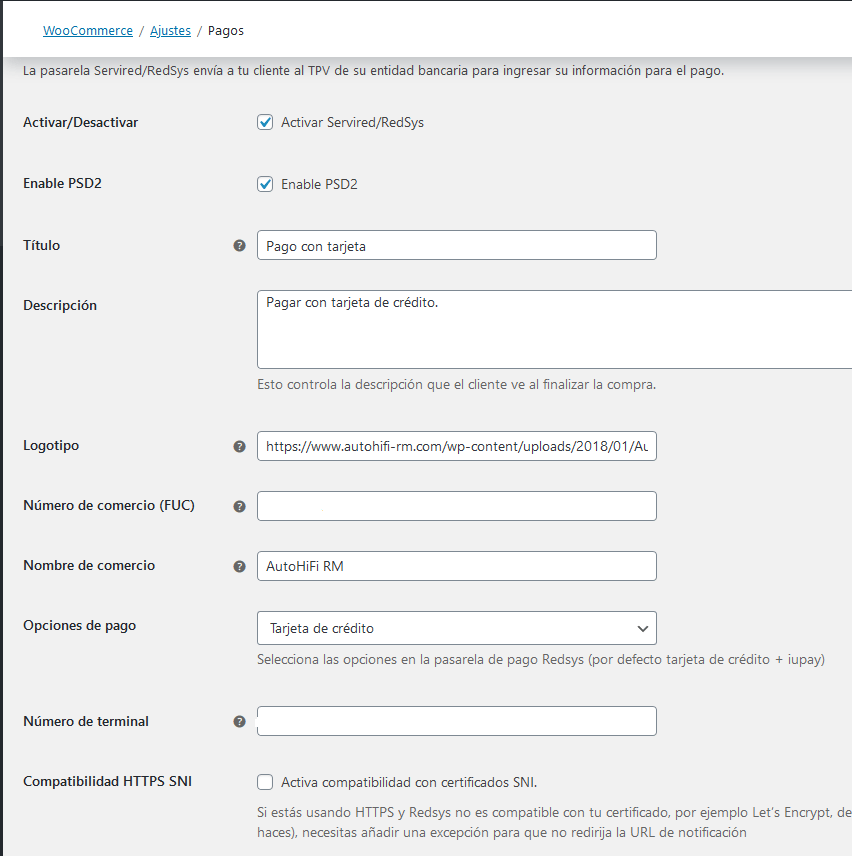
Task: Edit the Logotipo URL field
Action: tap(457, 446)
